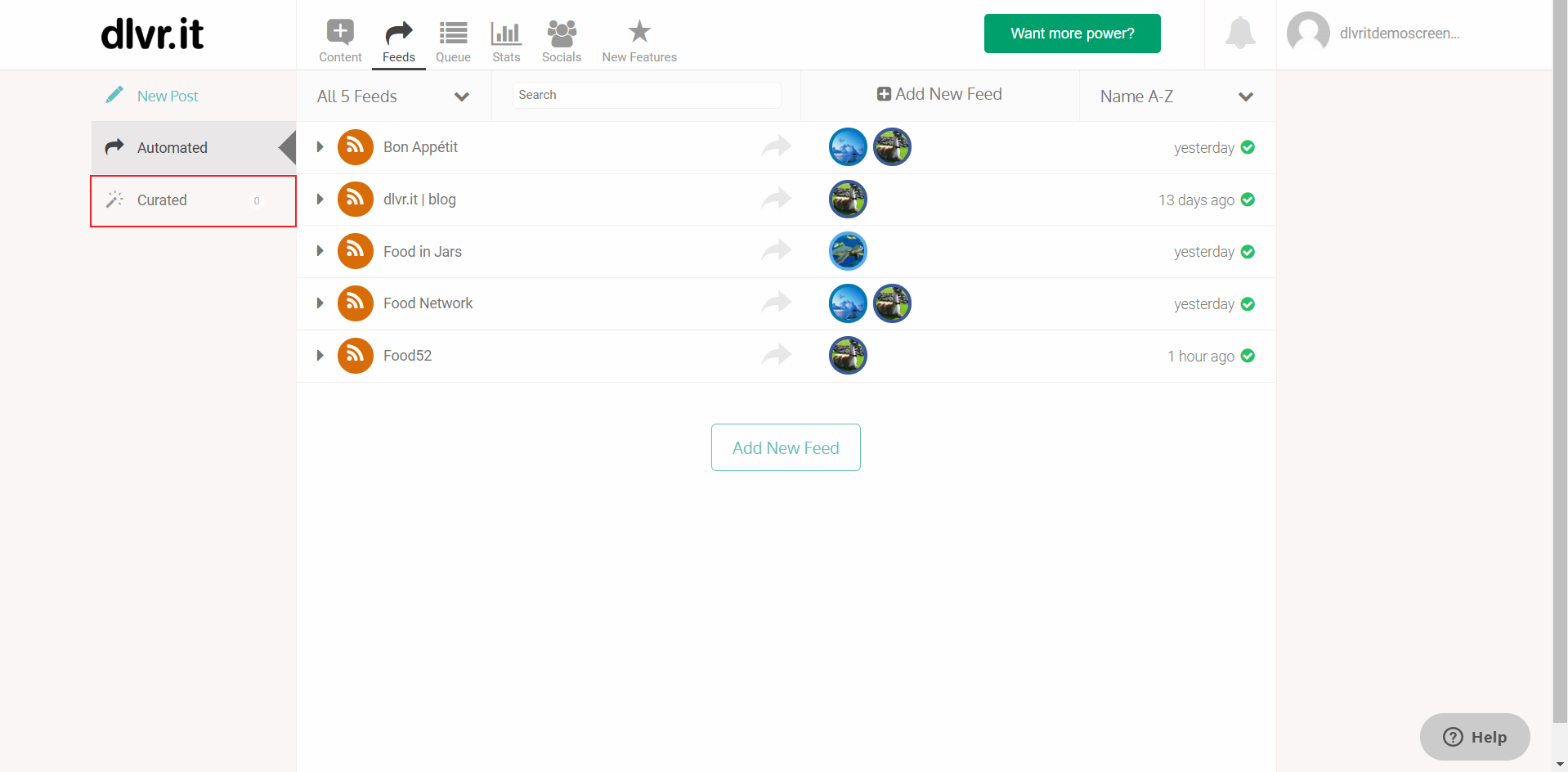The image size is (1568, 772).
Task: Open the Content tab
Action: coord(340,41)
